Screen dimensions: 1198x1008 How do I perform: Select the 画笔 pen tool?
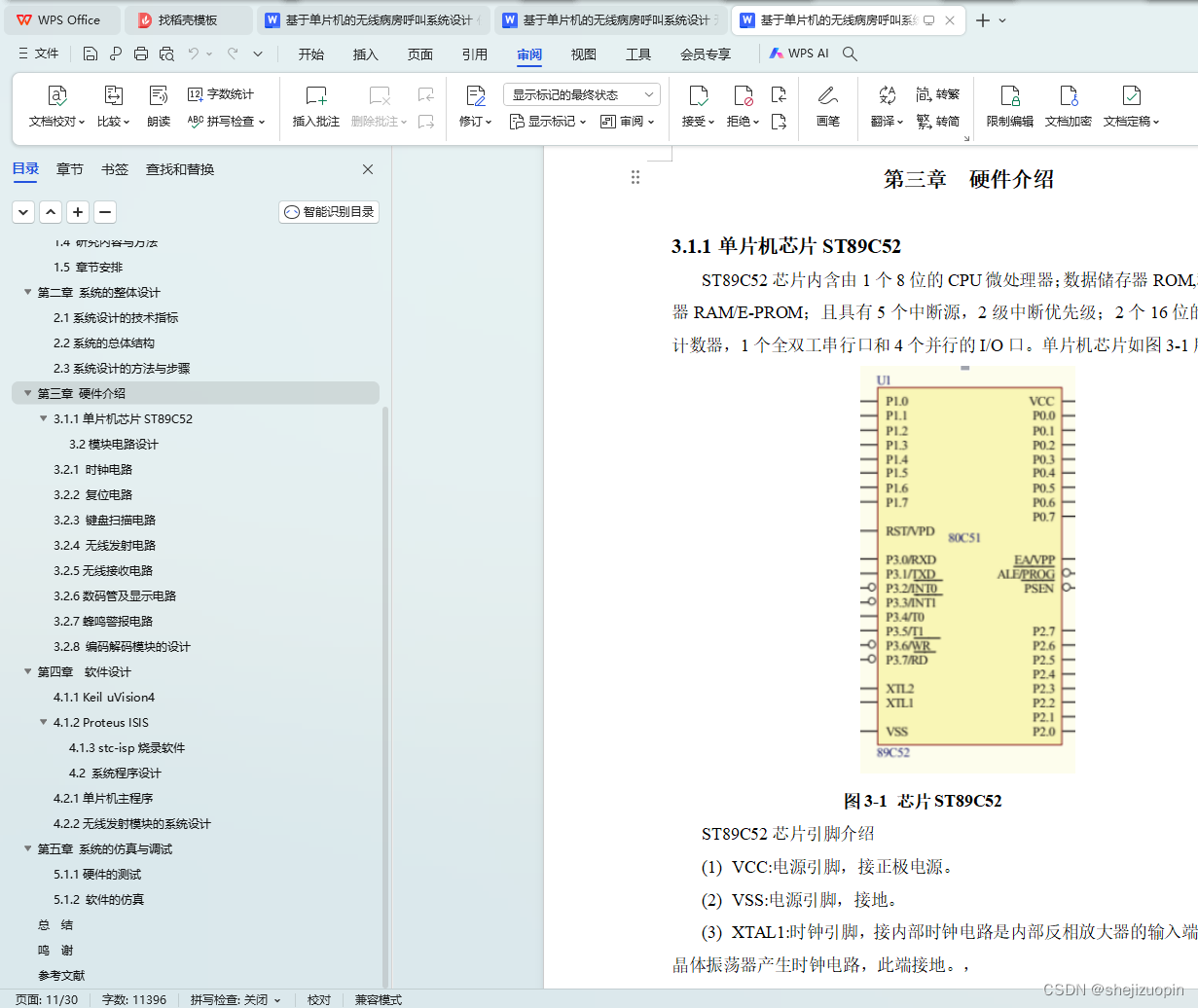coord(828,106)
